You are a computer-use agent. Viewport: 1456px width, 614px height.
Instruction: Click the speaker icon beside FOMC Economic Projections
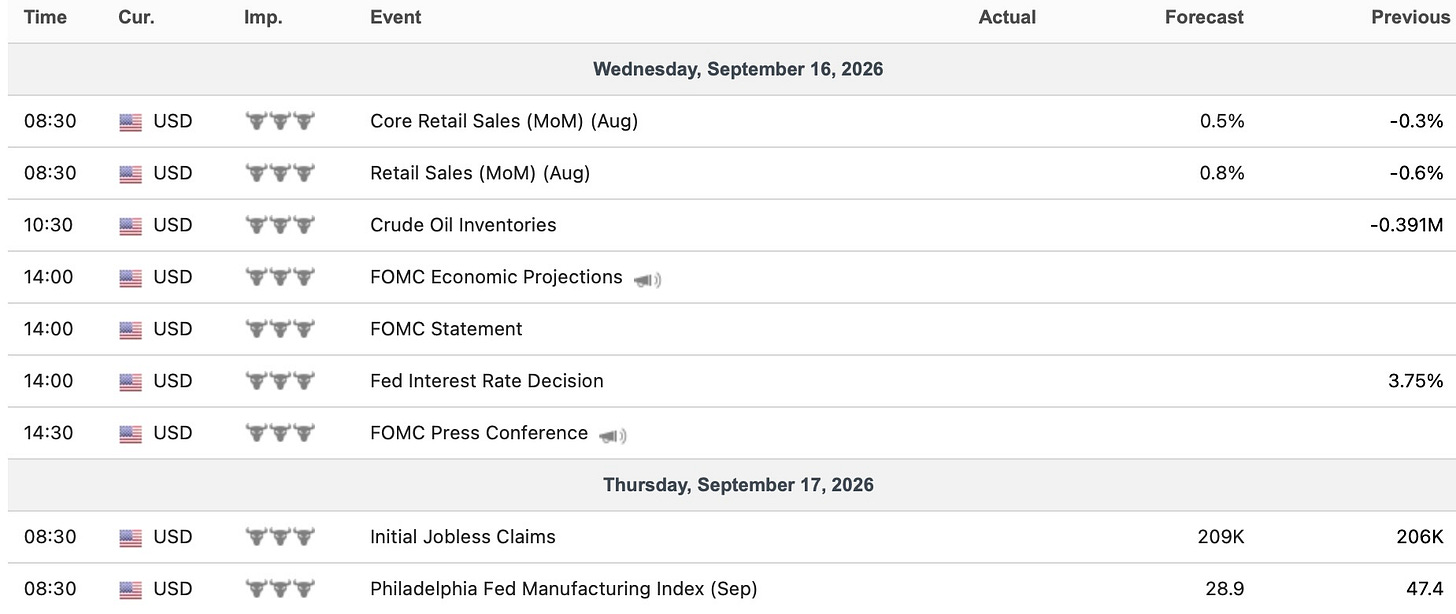[647, 279]
